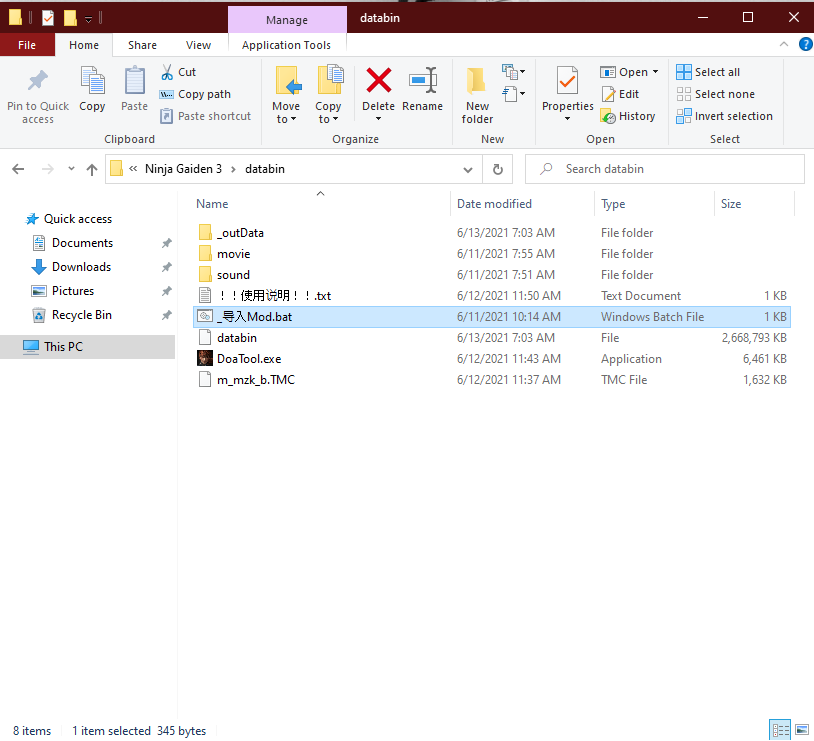
Task: Sort by Date modified column
Action: pos(494,204)
